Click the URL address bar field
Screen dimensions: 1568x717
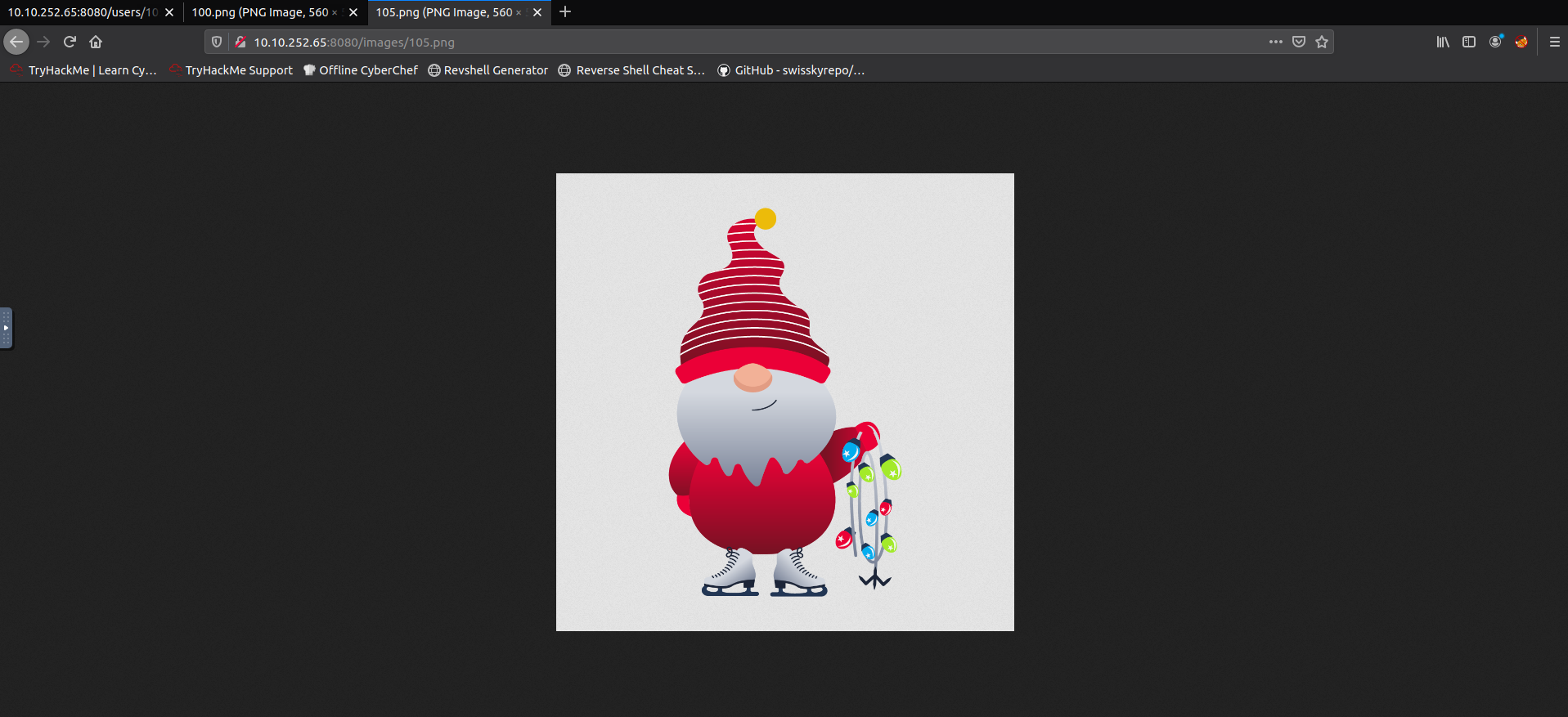click(x=736, y=42)
